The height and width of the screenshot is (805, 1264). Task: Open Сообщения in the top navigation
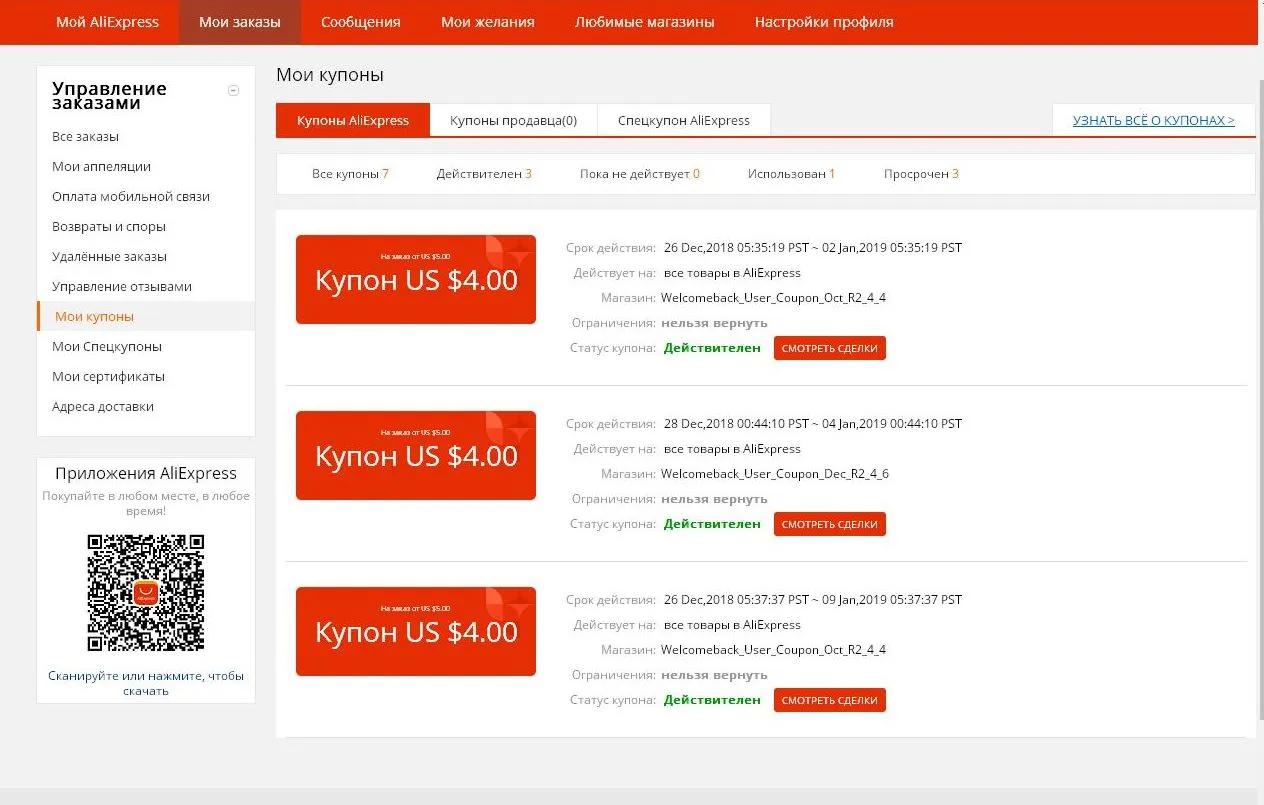click(361, 22)
